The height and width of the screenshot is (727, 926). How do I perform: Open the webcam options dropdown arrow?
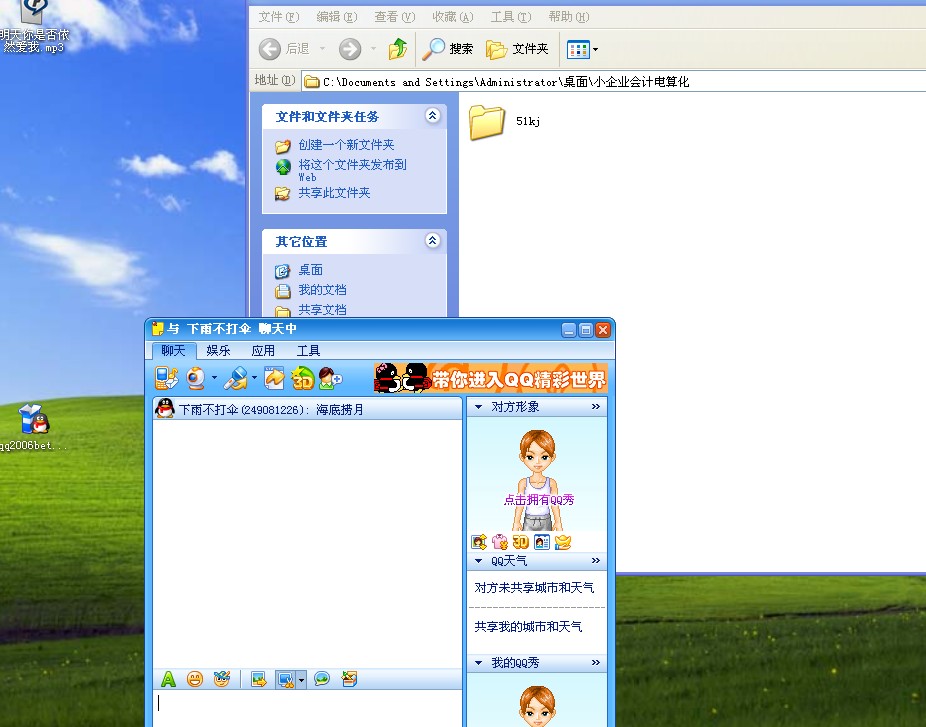coord(214,377)
